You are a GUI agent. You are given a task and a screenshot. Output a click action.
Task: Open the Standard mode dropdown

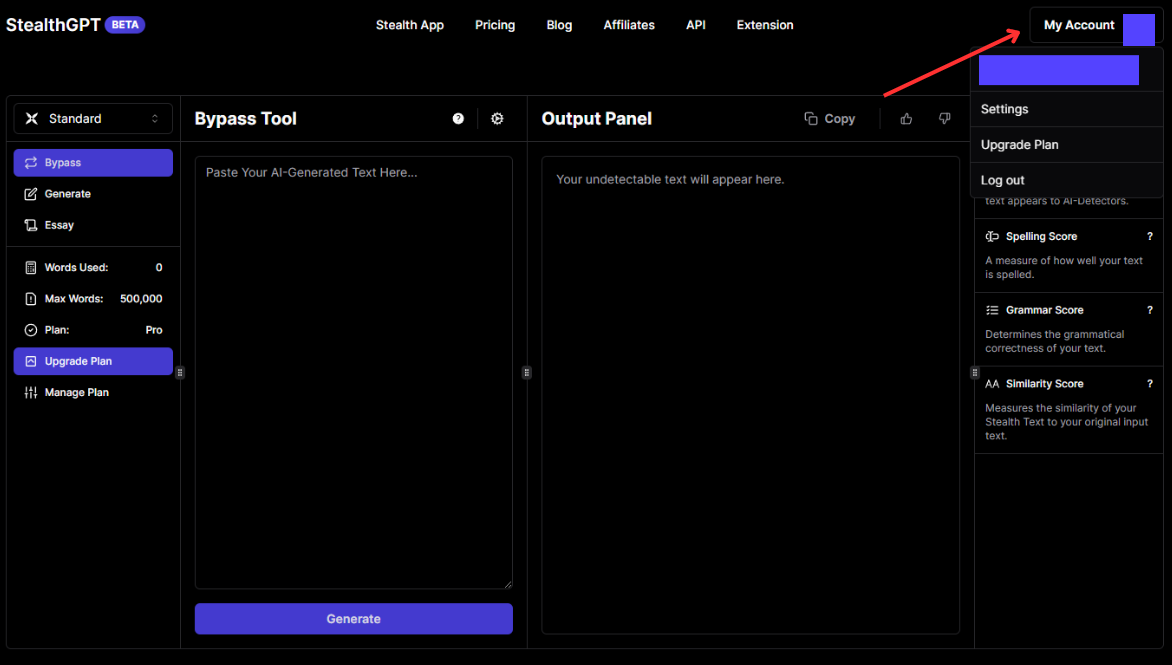click(93, 119)
